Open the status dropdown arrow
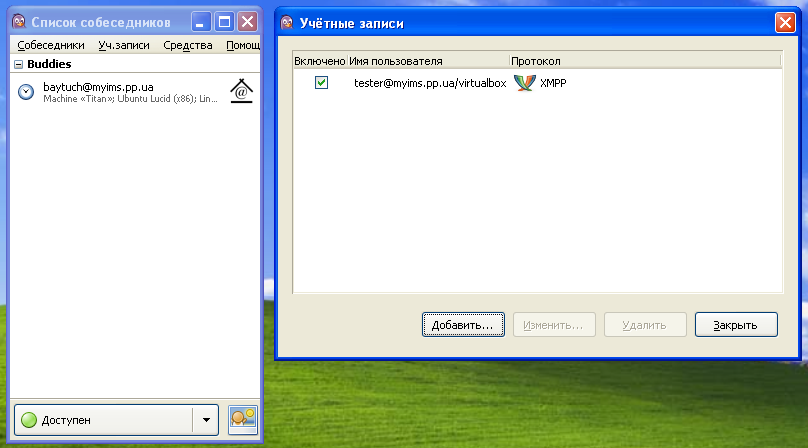Screen dimensions: 808x448 [x=206, y=420]
